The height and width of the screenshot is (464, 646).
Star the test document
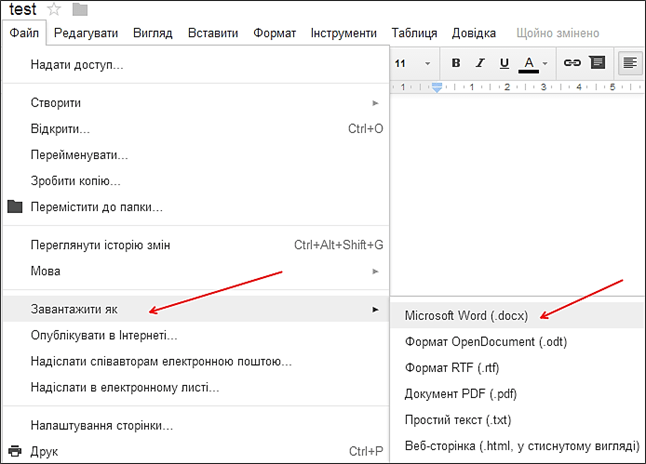pos(55,10)
